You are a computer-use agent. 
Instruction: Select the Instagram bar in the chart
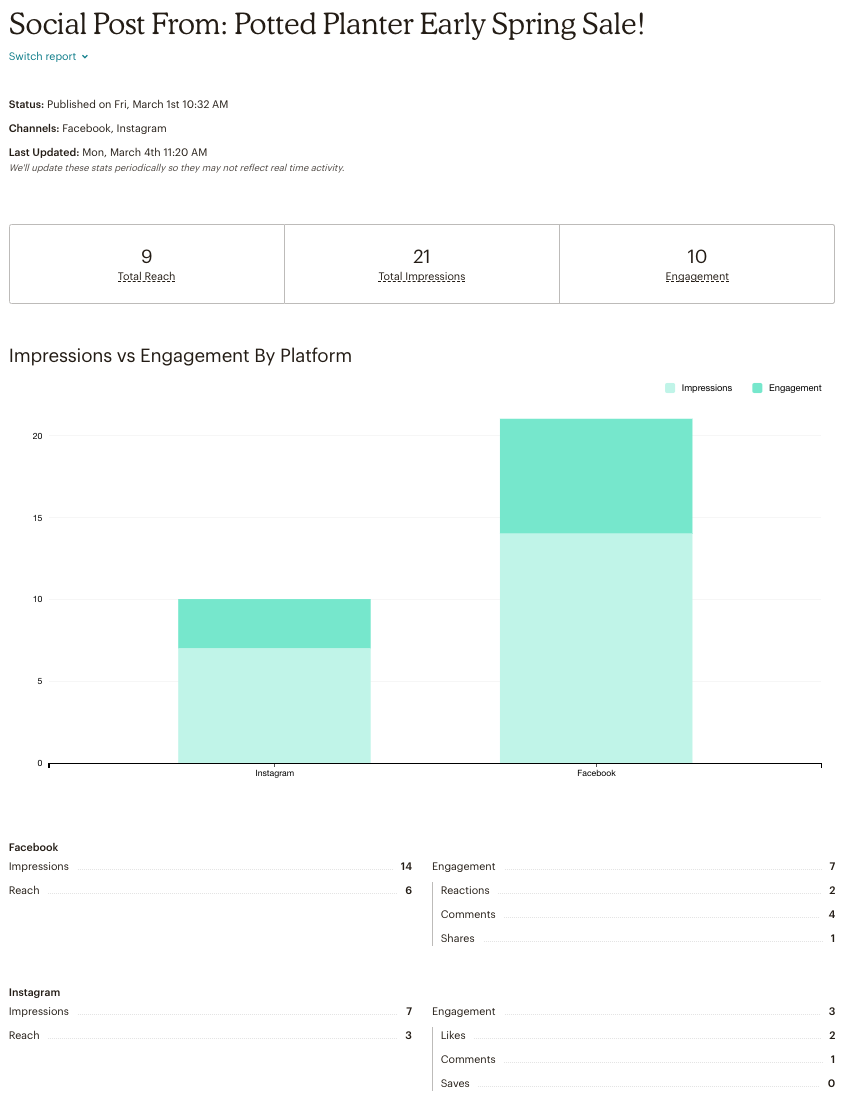[274, 680]
